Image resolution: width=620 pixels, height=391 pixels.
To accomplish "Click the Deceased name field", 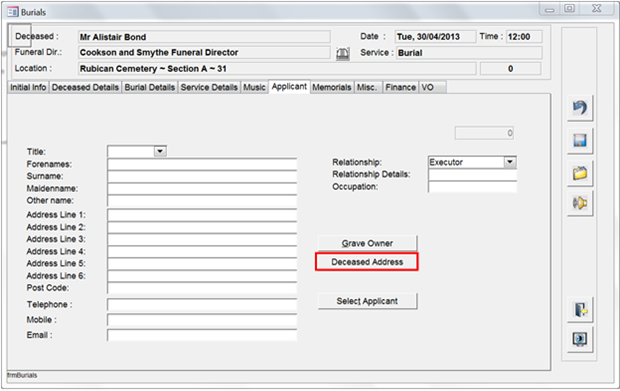I will [204, 37].
